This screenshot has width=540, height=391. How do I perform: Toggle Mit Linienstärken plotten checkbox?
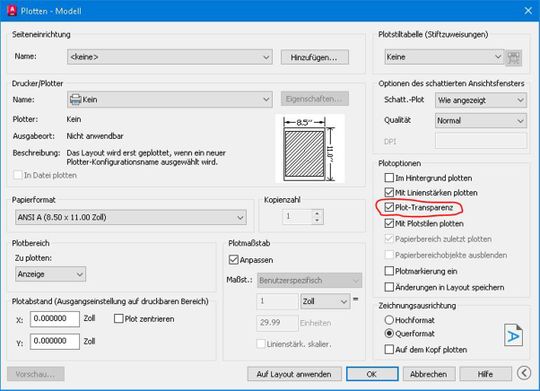coord(389,192)
